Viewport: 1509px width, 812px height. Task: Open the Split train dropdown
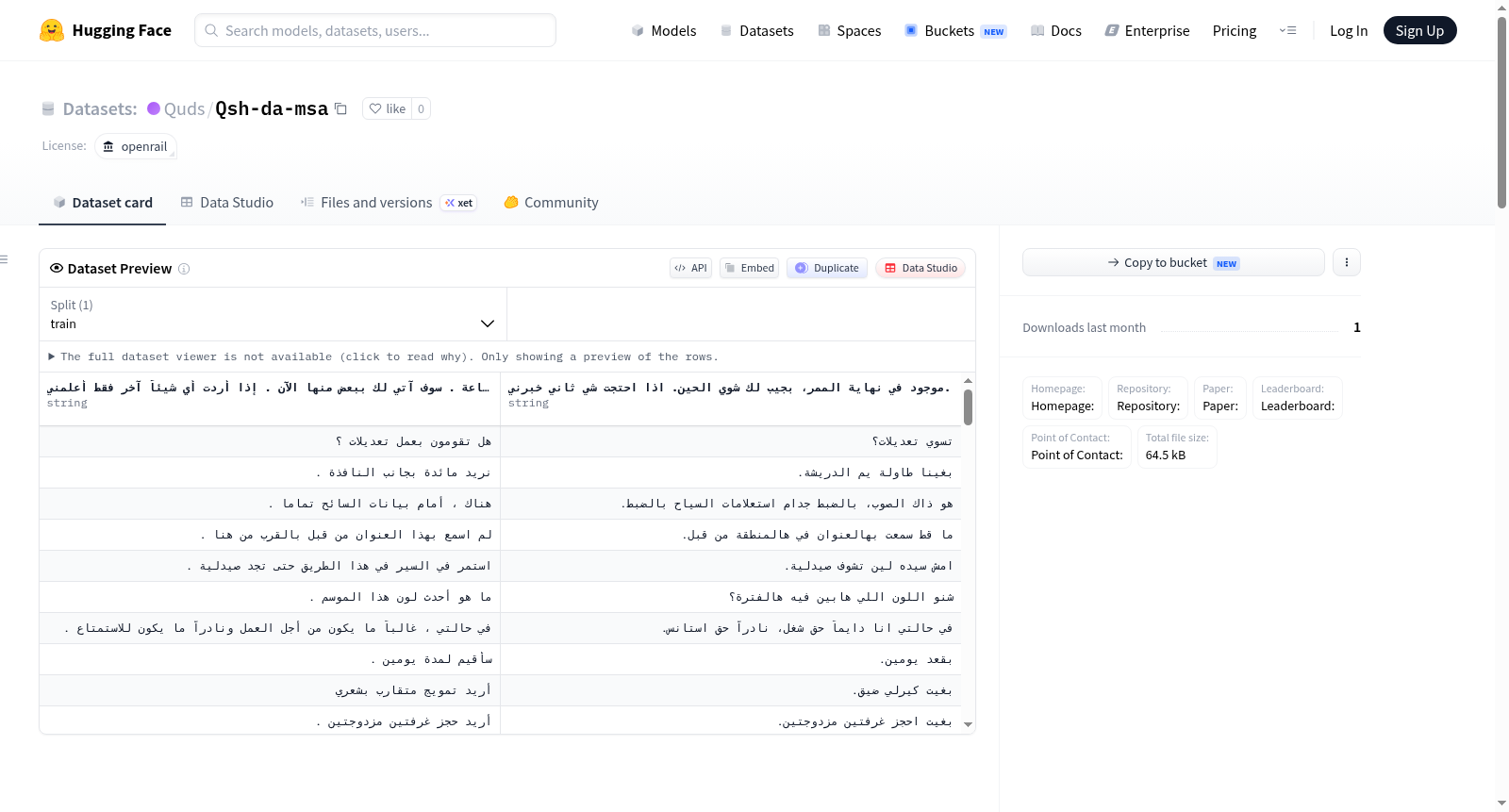click(x=273, y=314)
